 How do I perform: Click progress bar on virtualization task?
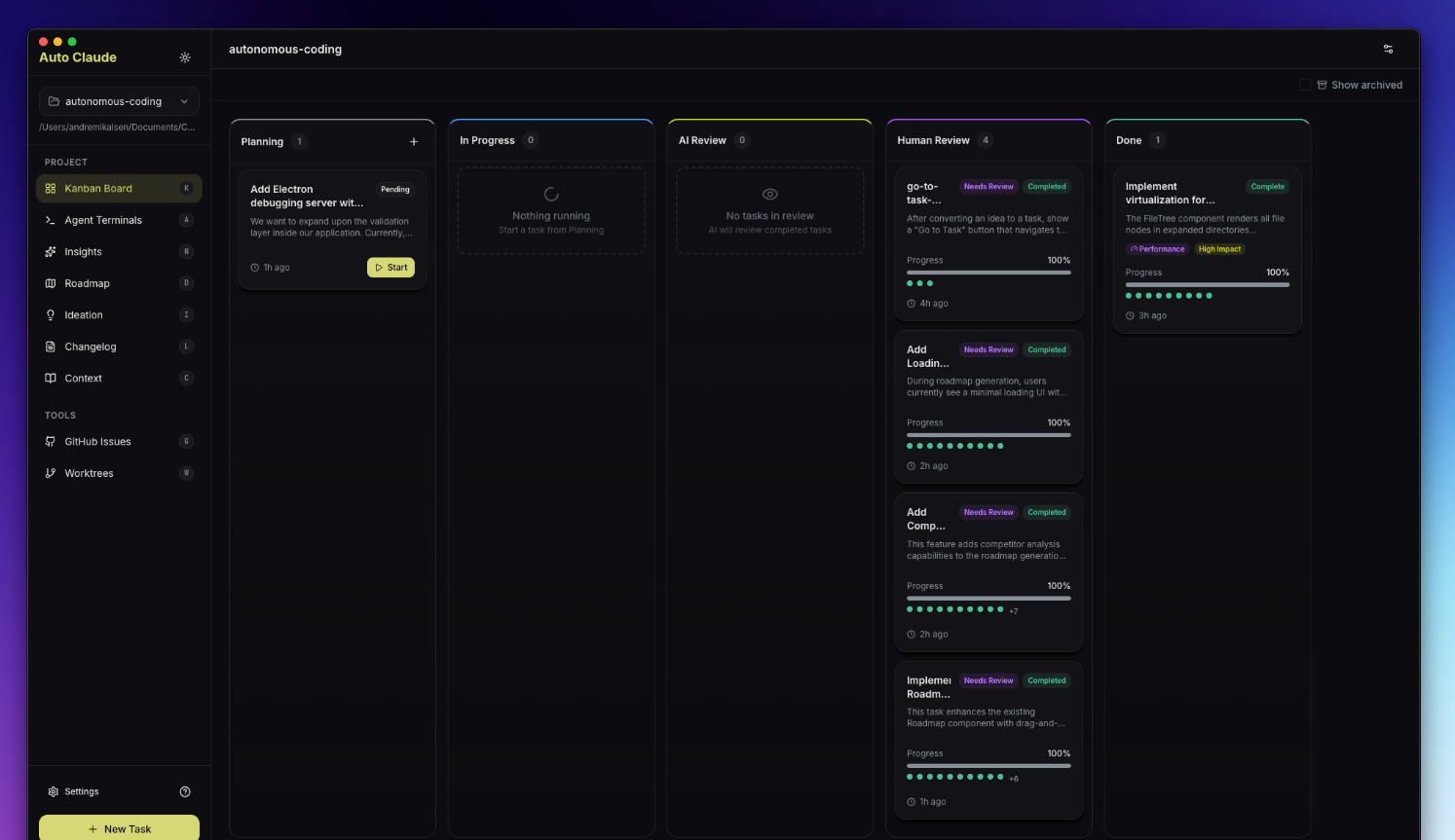click(1207, 285)
